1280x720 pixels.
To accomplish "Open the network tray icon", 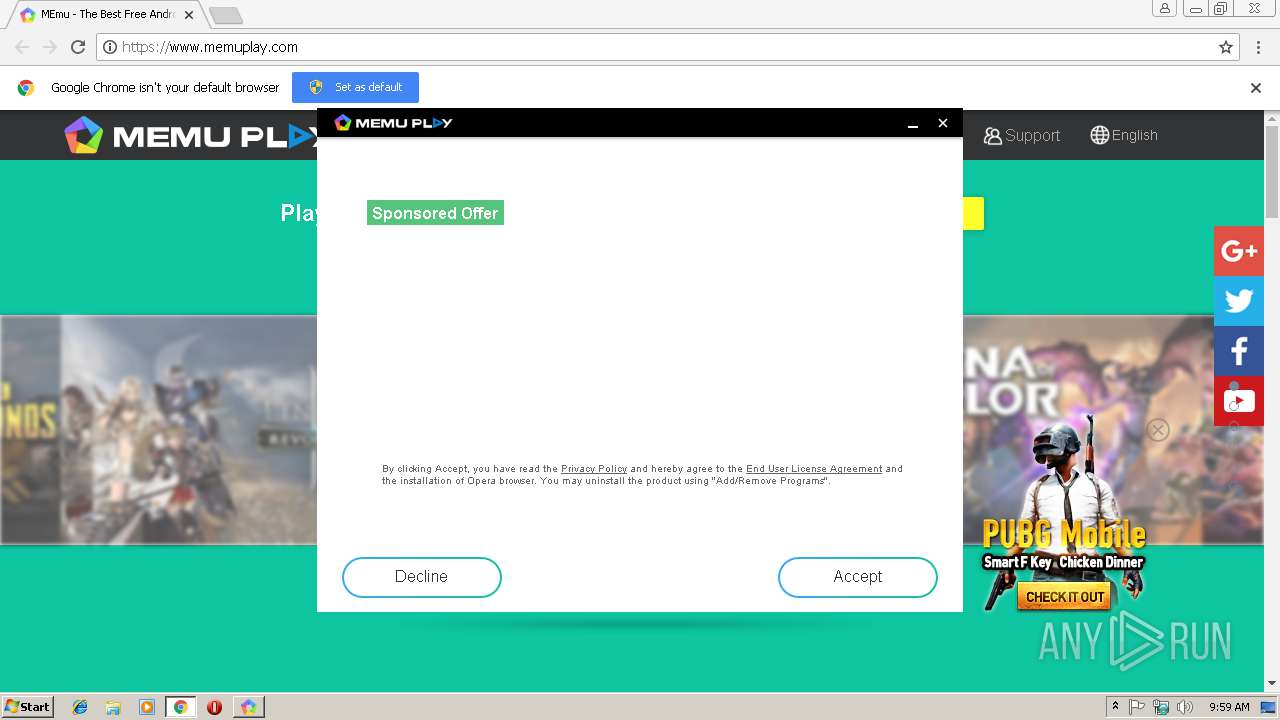I will tap(1161, 707).
